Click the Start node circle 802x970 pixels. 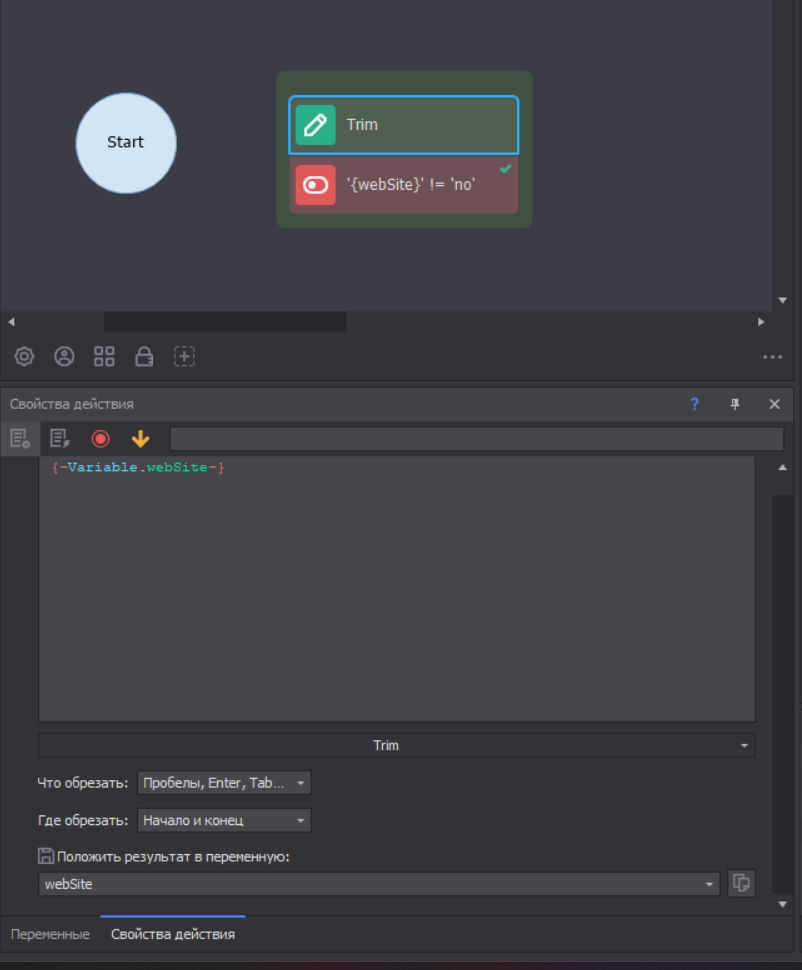(126, 143)
